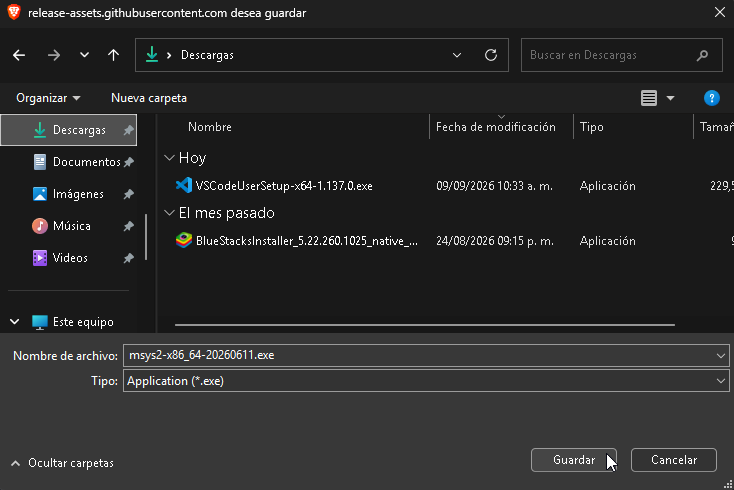Select VSCodeUserSetup-x64-1.137.0.exe file
This screenshot has height=490, width=734.
click(284, 186)
